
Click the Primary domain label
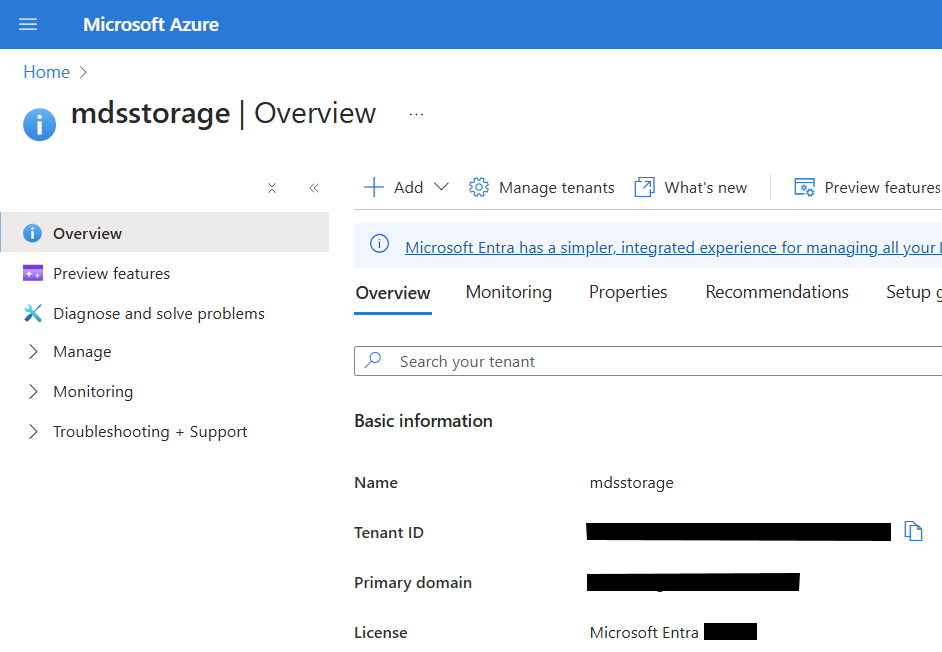pyautogui.click(x=413, y=582)
